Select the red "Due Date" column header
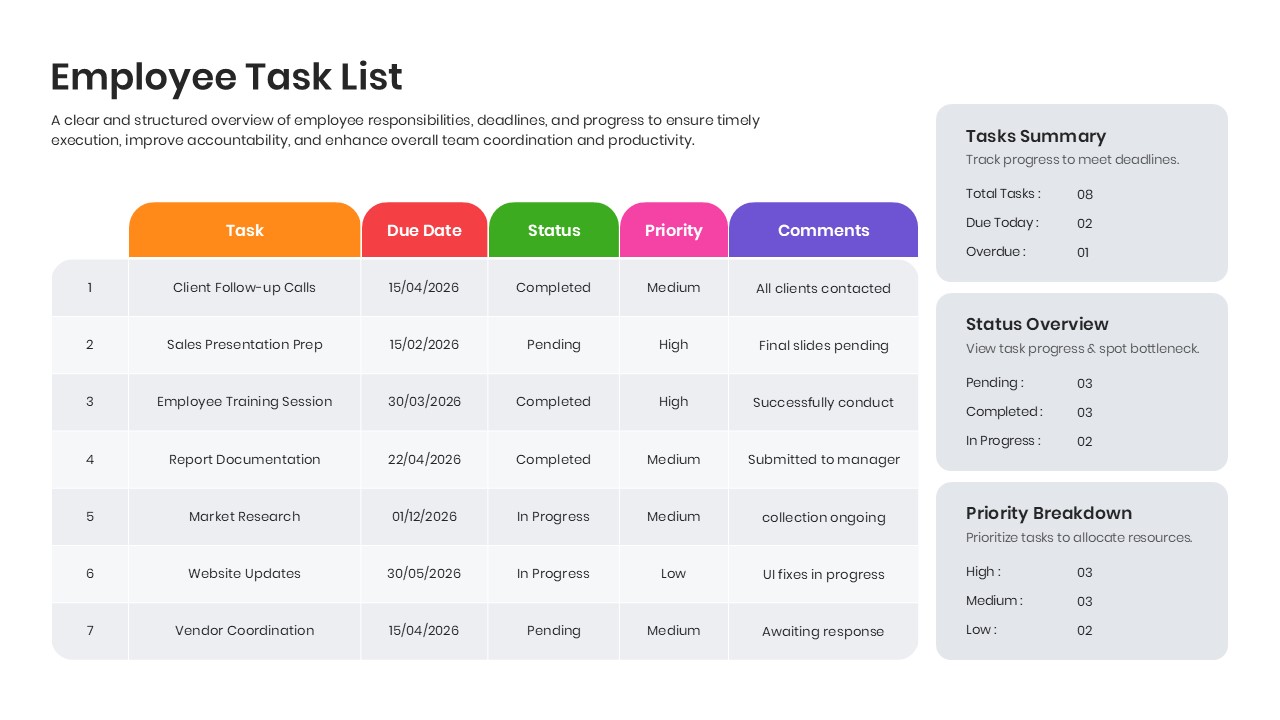 (x=424, y=230)
